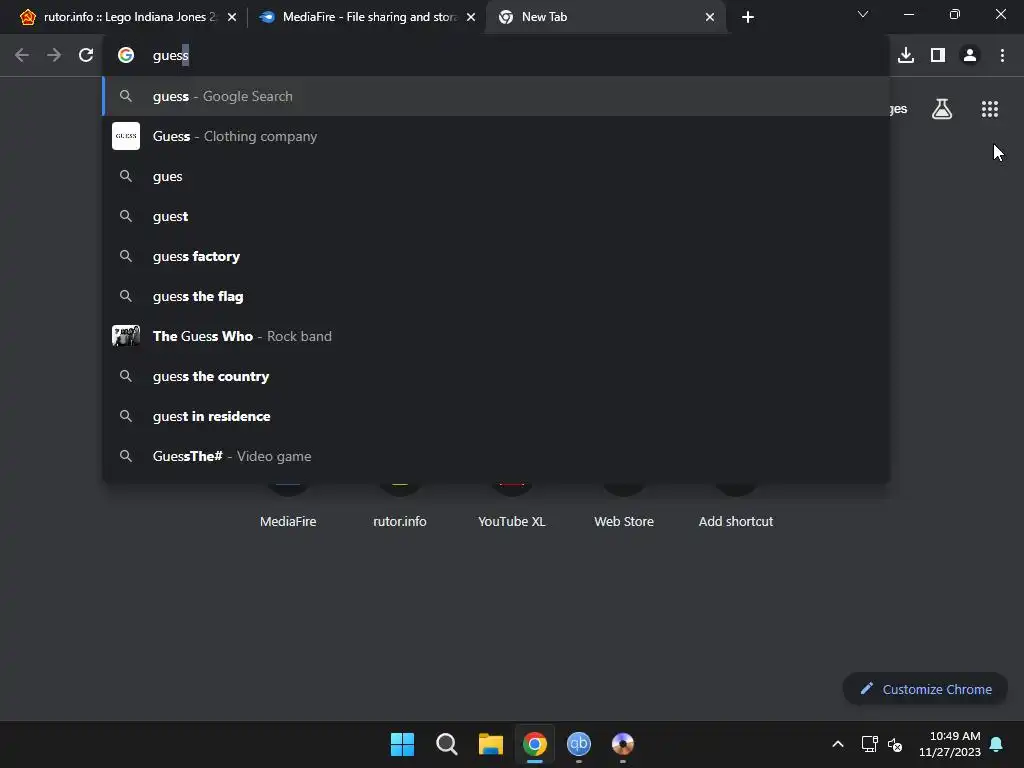Click the Google logo in the address bar
The image size is (1024, 768).
pos(126,56)
